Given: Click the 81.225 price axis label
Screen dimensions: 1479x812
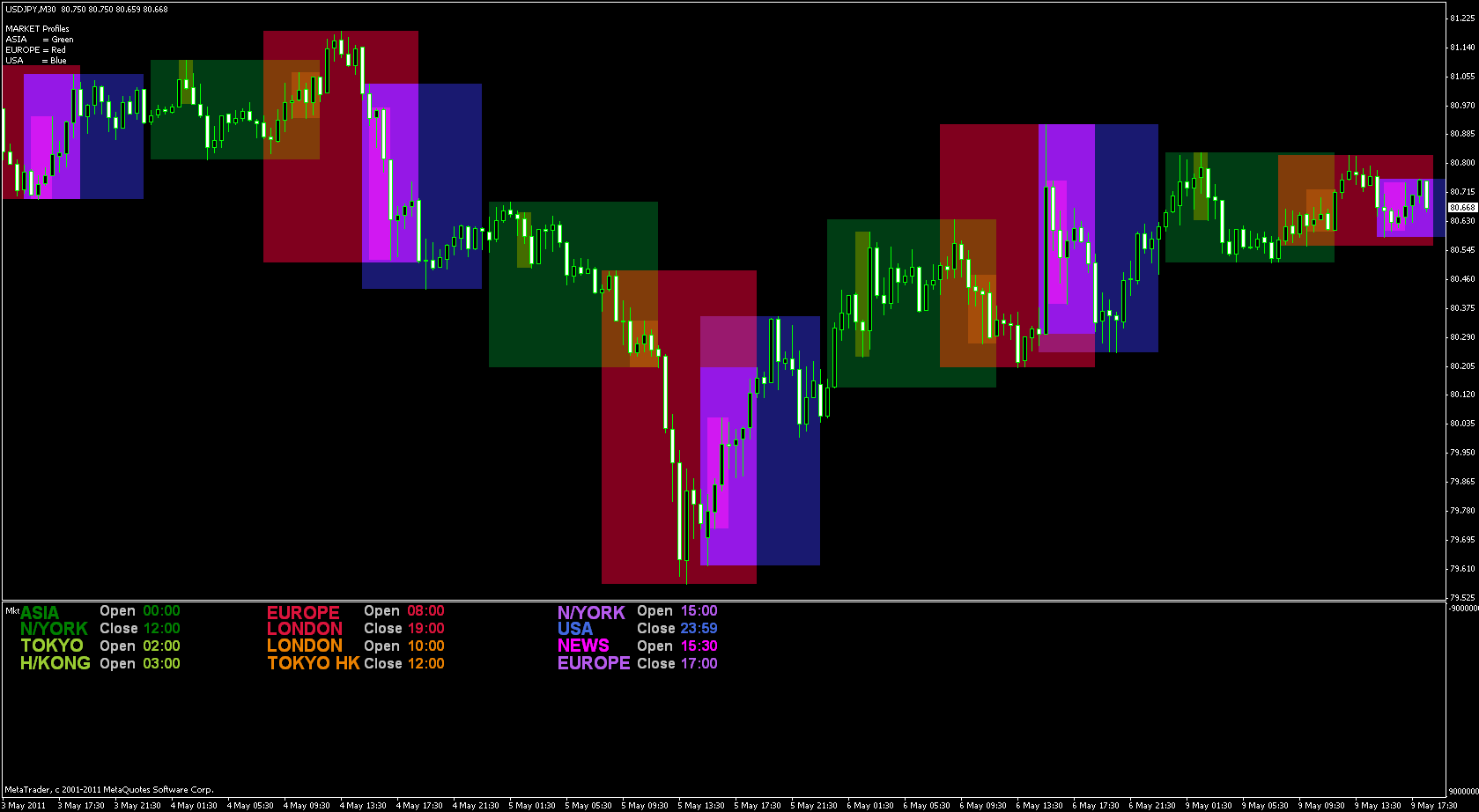Looking at the screenshot, I should (1462, 18).
